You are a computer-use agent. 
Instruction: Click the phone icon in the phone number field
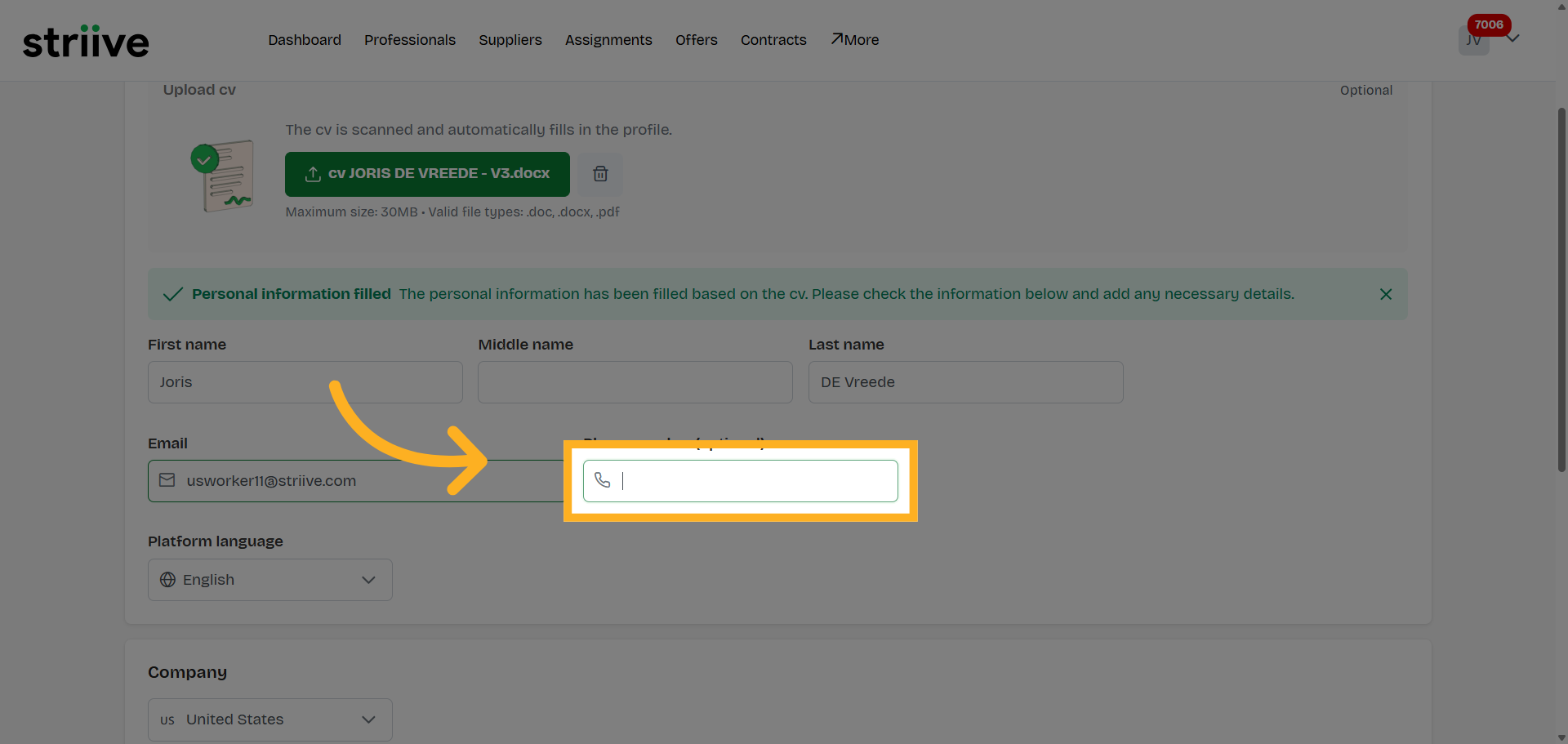click(604, 480)
